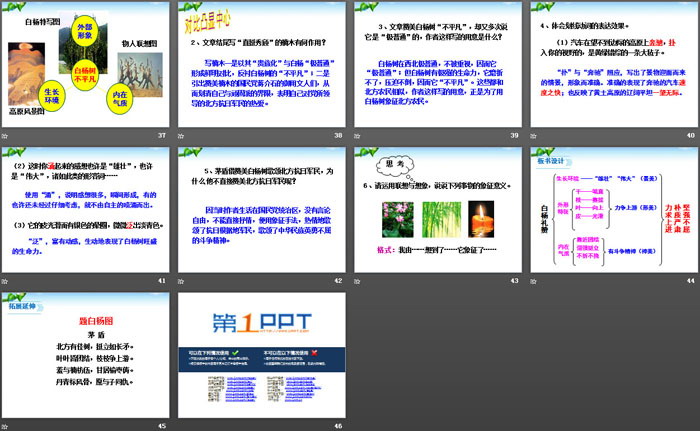
Task: Click slide number 38 label
Action: 338,135
